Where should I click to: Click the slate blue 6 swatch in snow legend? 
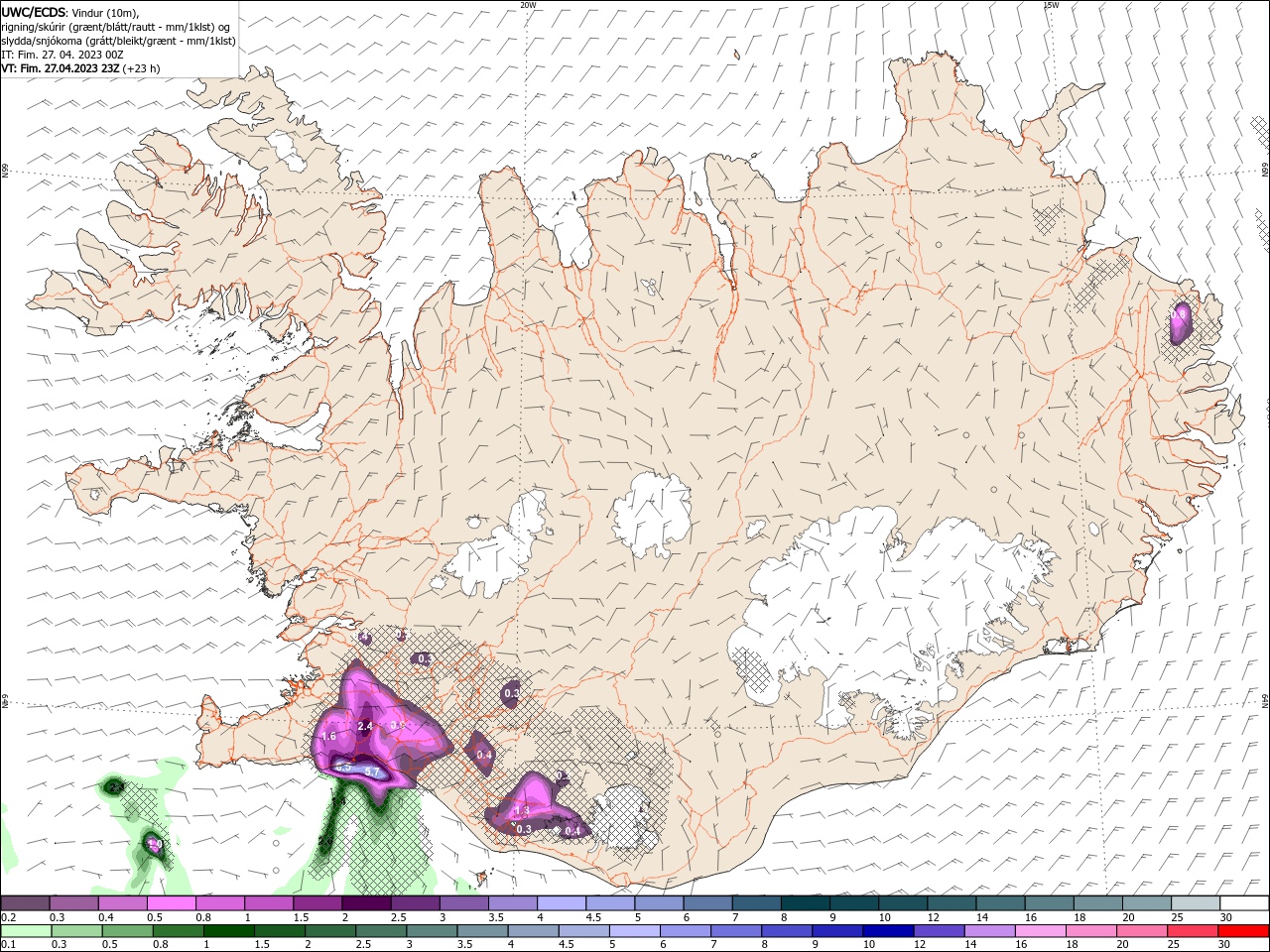[x=706, y=903]
